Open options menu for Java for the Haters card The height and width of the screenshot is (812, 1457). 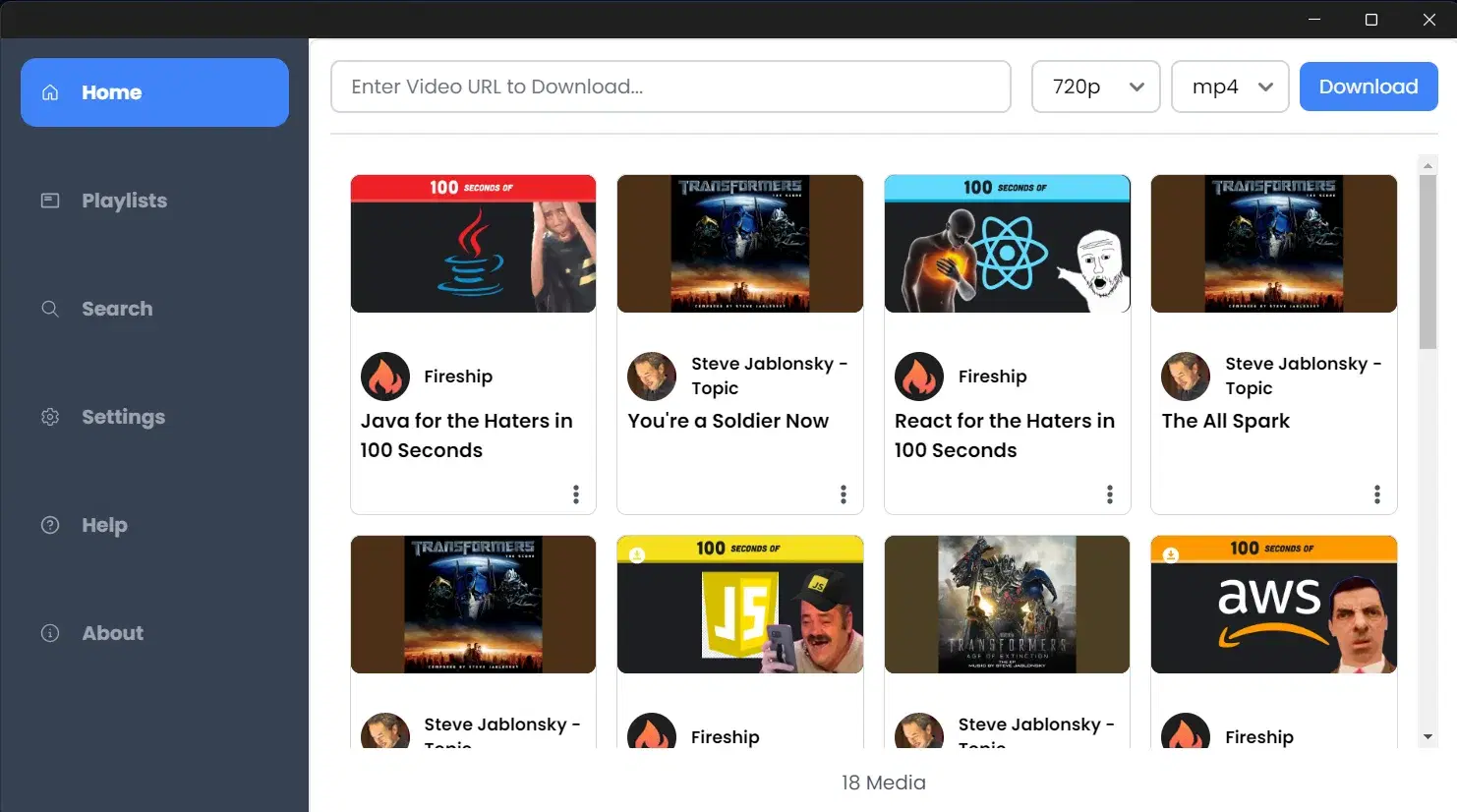pos(576,494)
